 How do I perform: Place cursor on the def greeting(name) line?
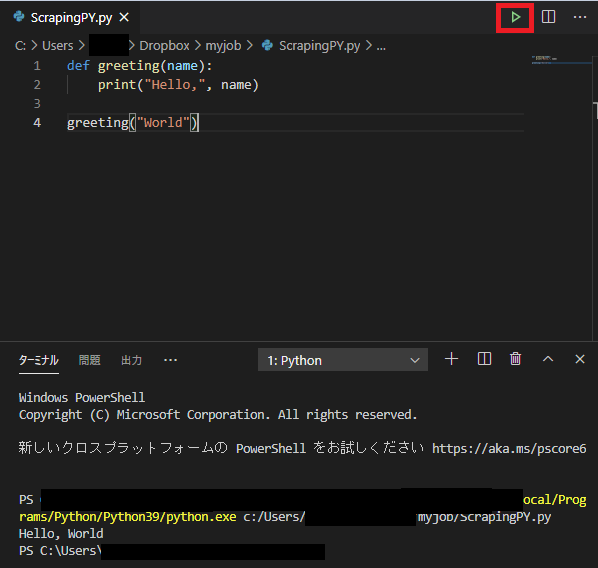pyautogui.click(x=139, y=66)
